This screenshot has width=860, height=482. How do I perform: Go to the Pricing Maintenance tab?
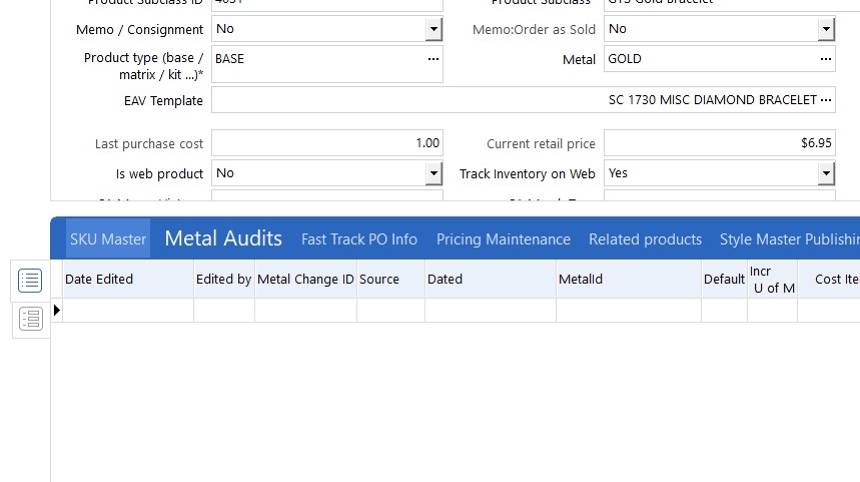pyautogui.click(x=503, y=239)
